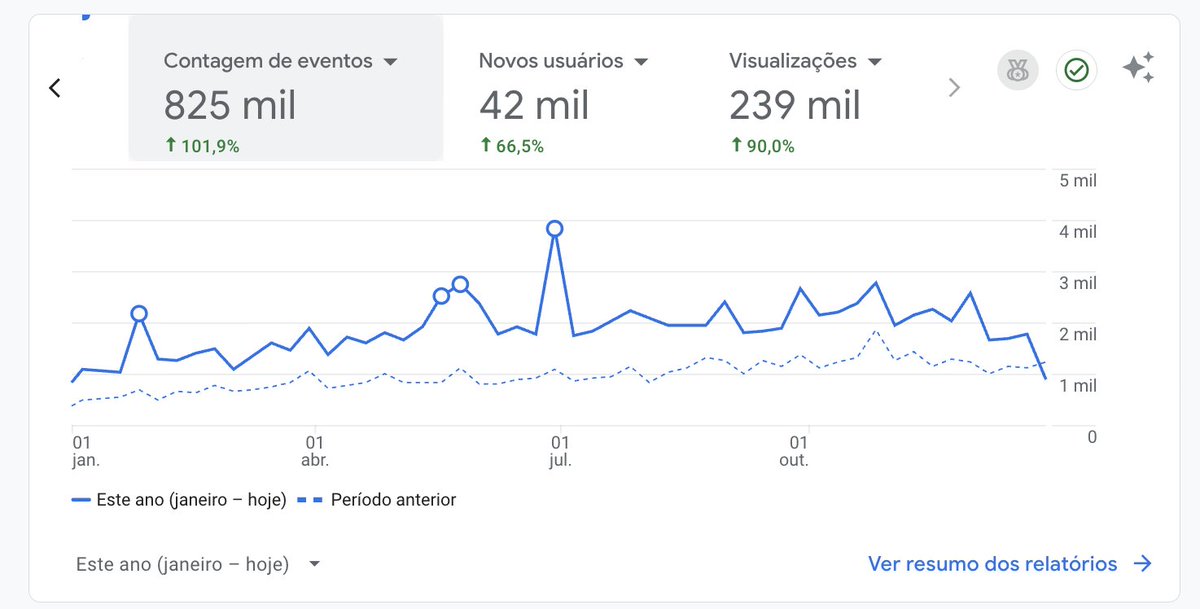
Task: Click the 66,5% increase indicator
Action: tap(511, 146)
